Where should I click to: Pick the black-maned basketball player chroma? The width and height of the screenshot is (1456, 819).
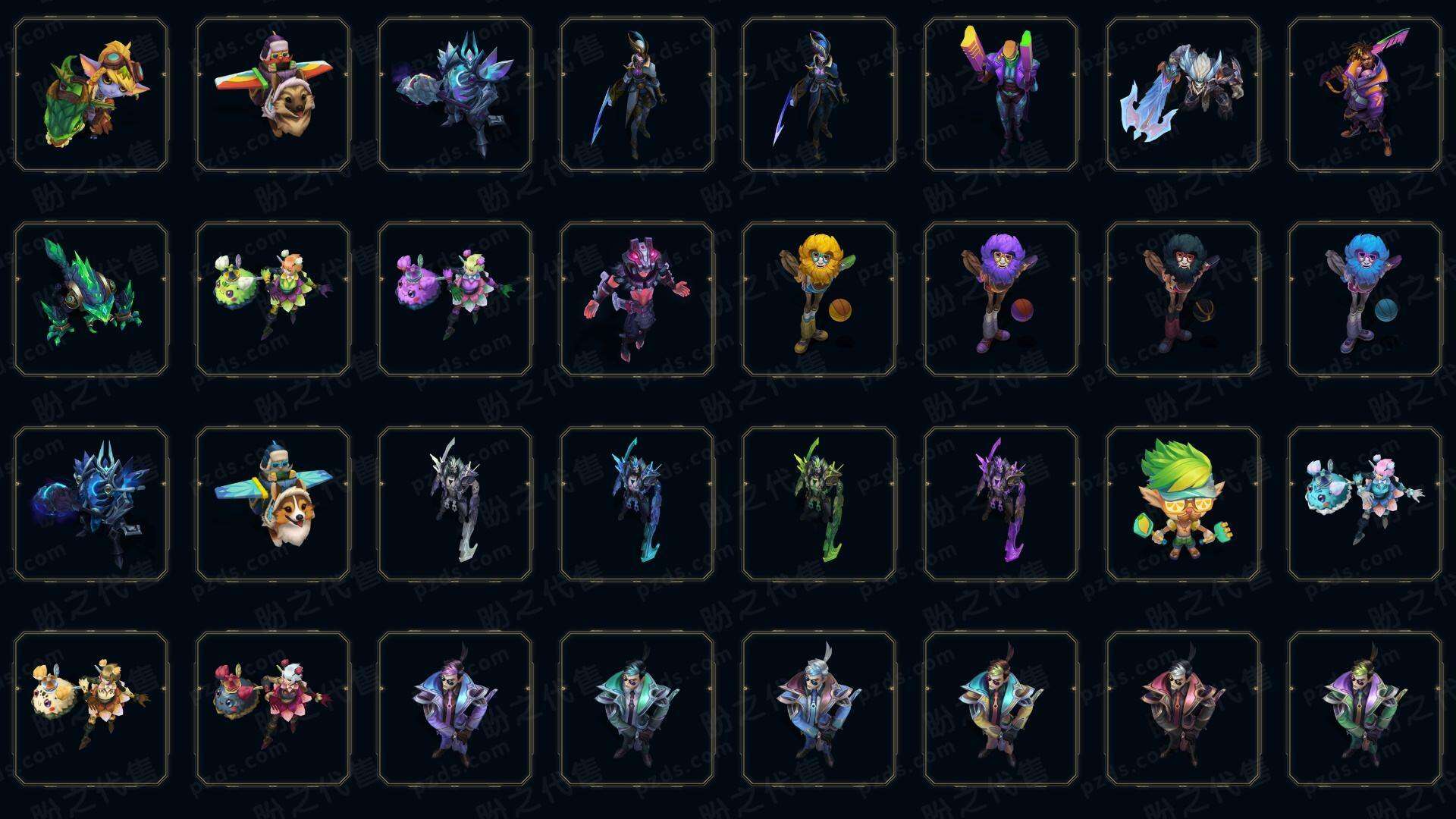tap(1183, 299)
